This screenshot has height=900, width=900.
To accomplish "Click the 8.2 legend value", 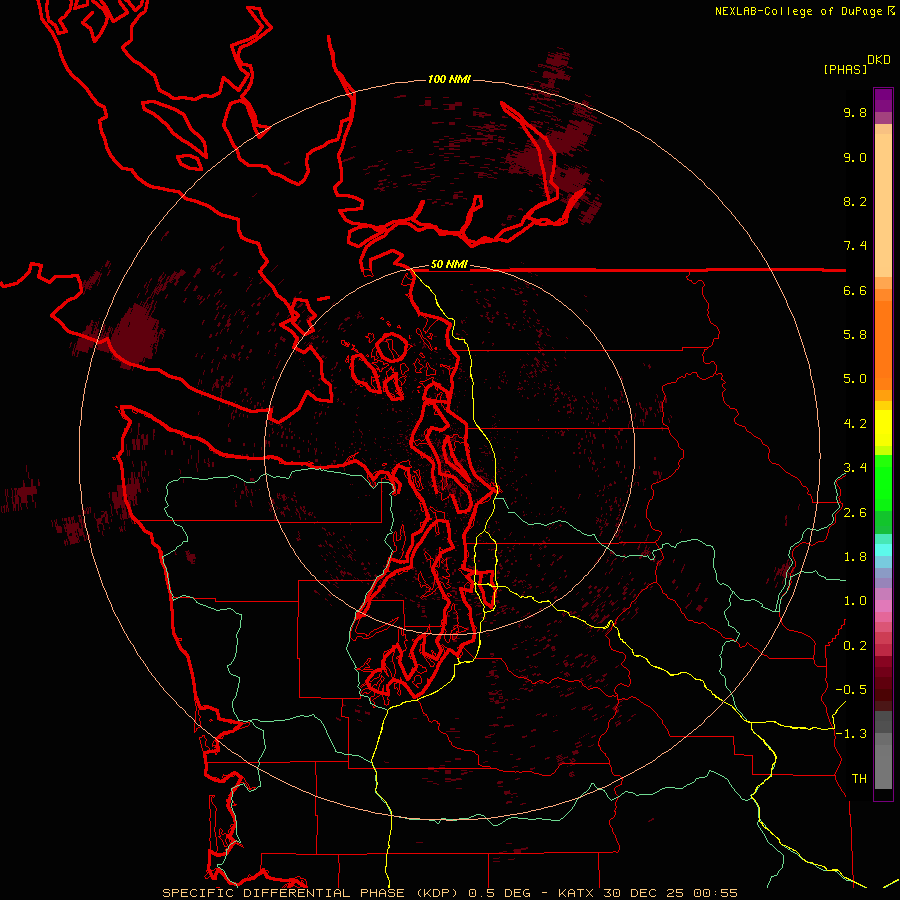I will click(x=855, y=201).
